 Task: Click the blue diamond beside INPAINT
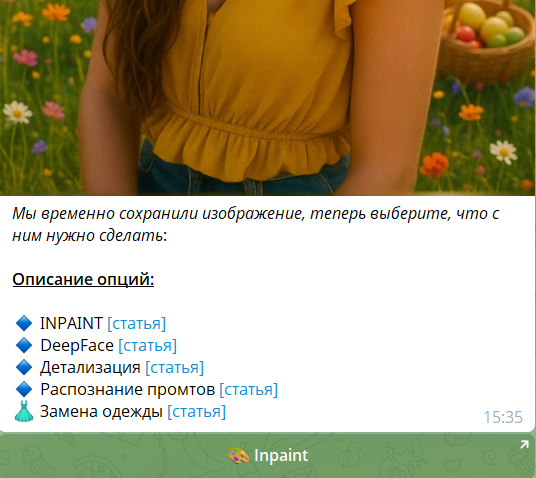(x=24, y=323)
